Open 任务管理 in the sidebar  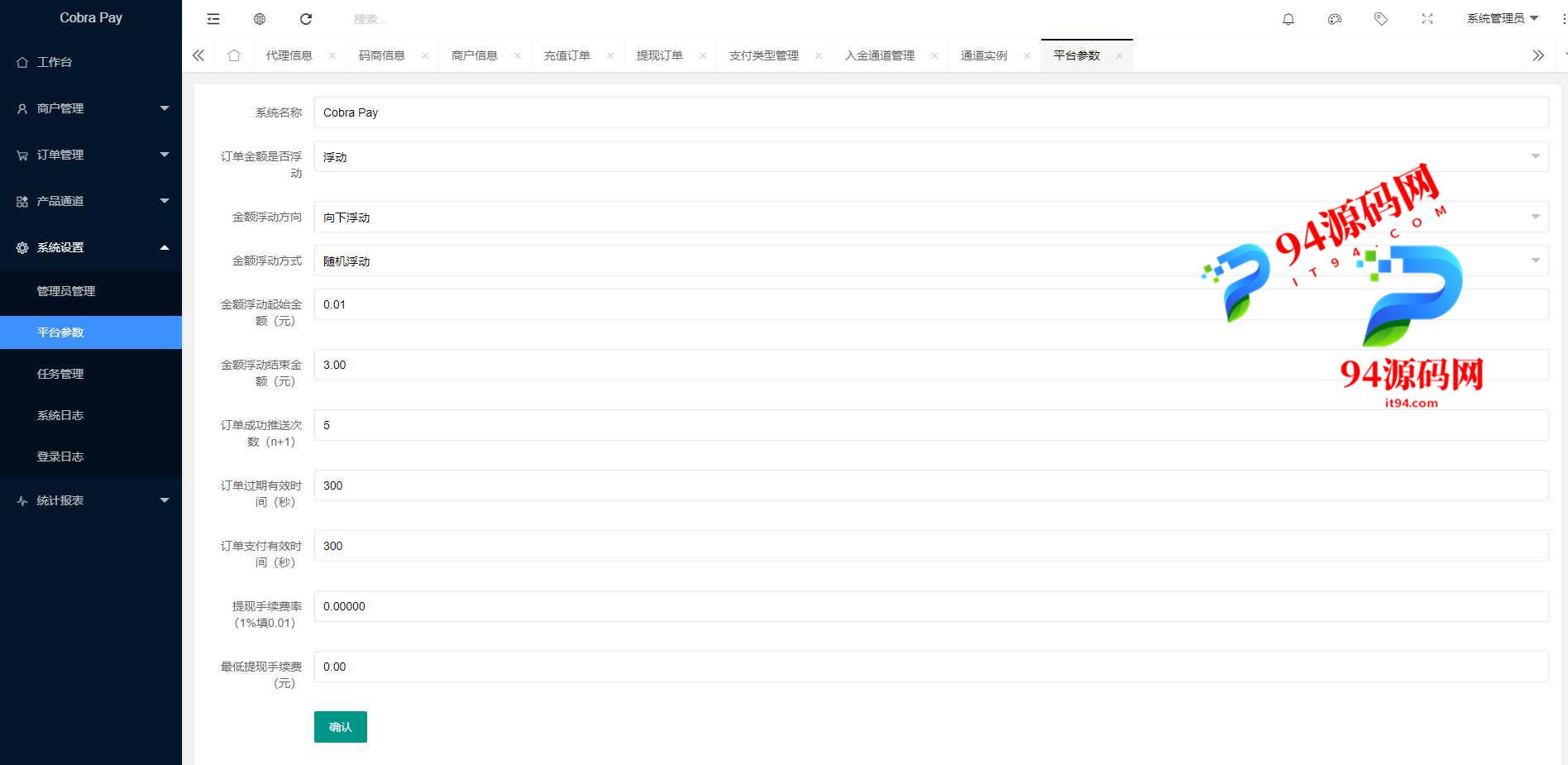91,374
